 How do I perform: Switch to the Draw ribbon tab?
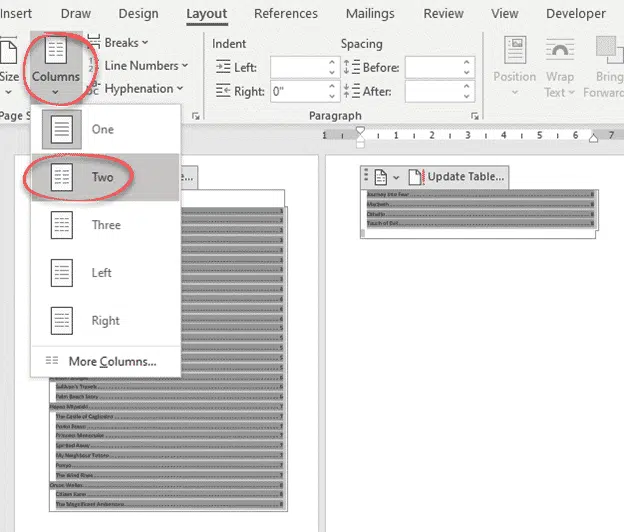tap(76, 14)
